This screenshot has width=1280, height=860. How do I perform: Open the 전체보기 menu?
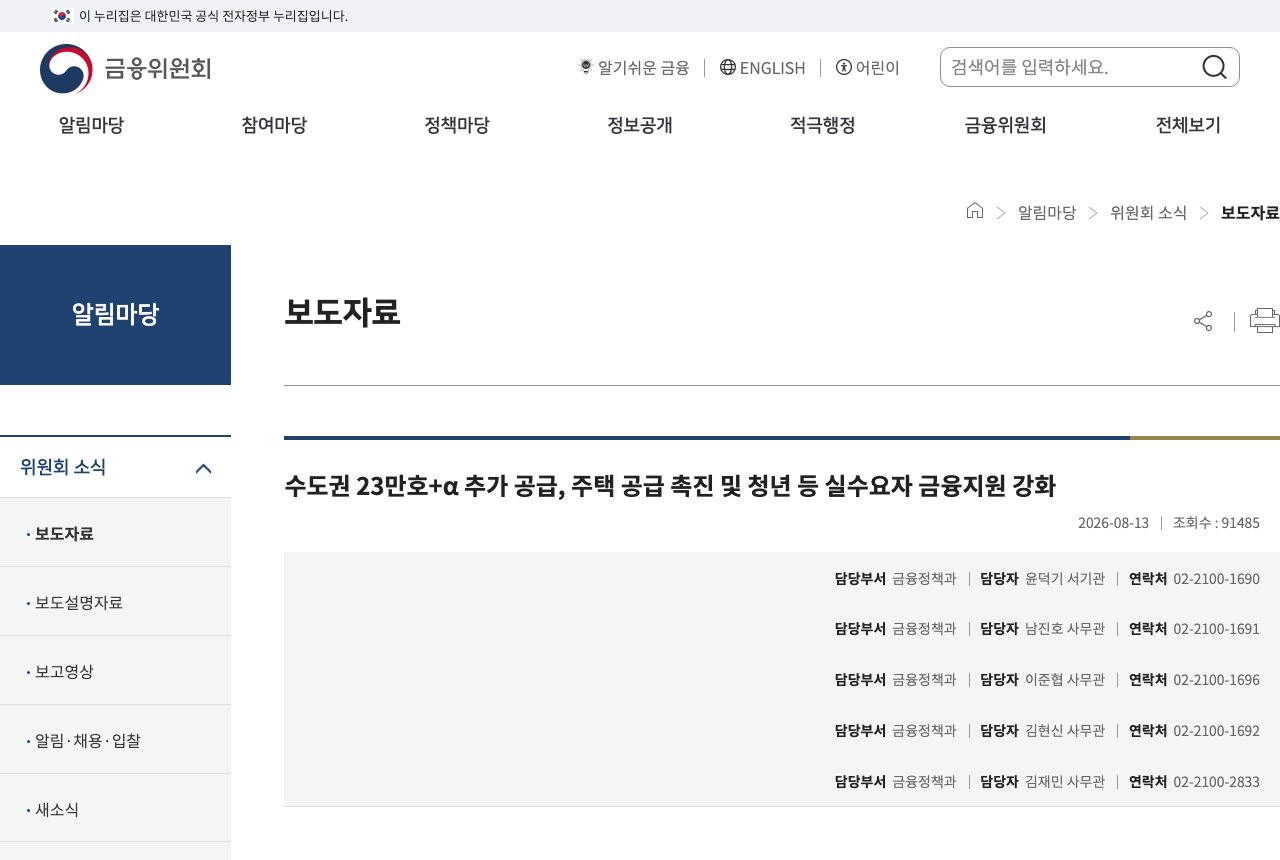point(1189,125)
